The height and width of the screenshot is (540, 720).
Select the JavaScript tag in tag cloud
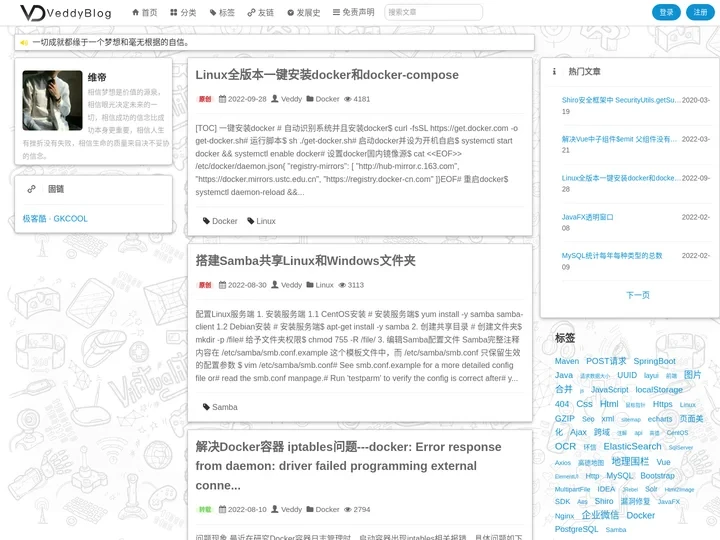point(609,389)
